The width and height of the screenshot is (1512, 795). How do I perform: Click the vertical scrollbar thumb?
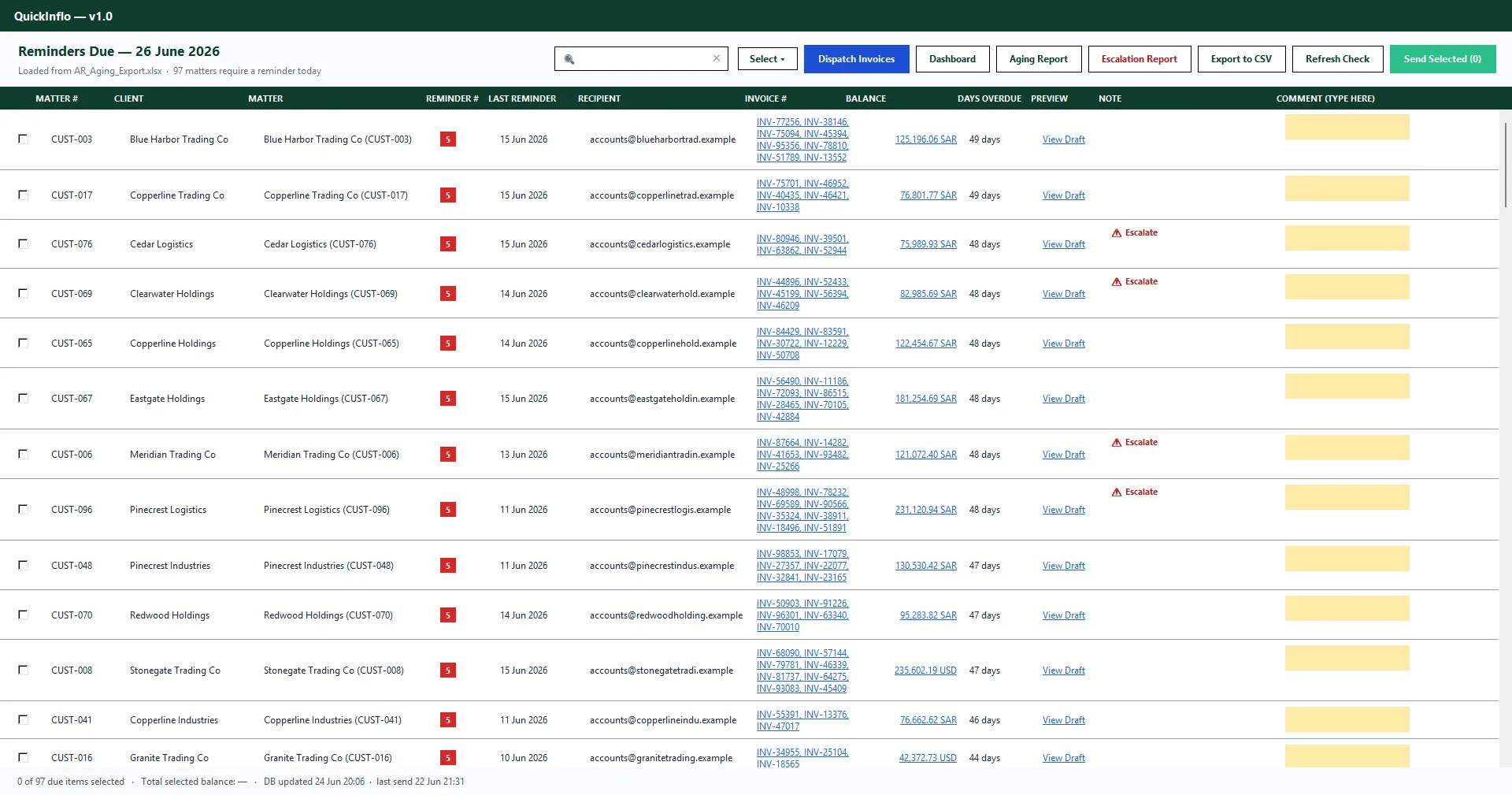(x=1506, y=164)
